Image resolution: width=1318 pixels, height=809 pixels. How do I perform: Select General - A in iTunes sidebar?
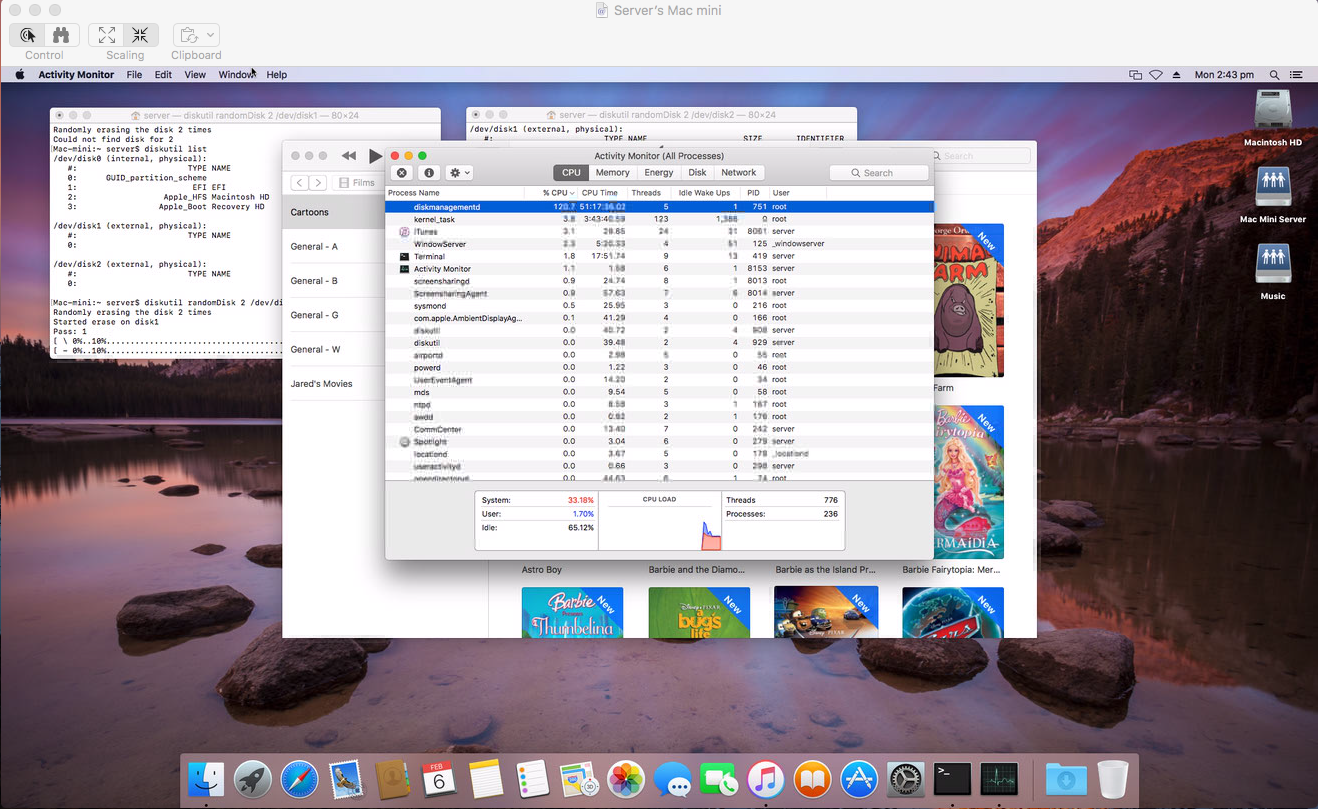[x=333, y=246]
